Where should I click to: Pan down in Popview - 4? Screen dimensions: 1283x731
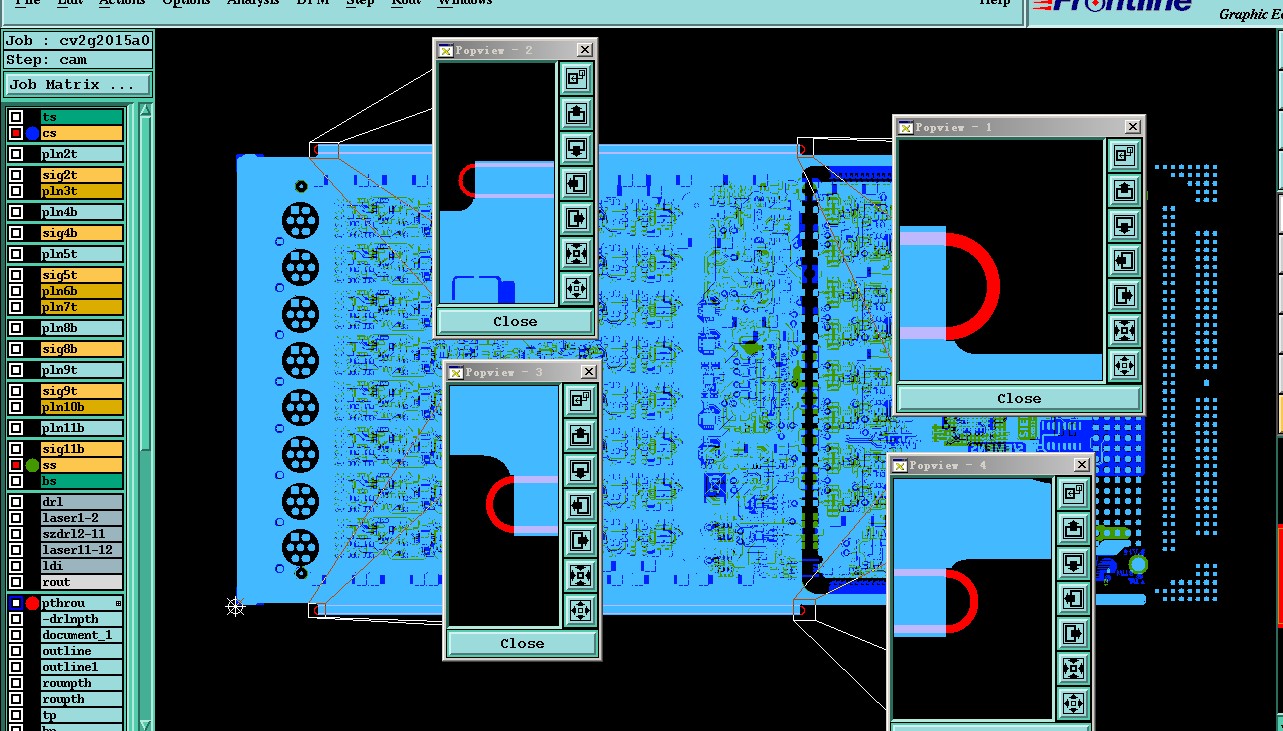point(1073,564)
